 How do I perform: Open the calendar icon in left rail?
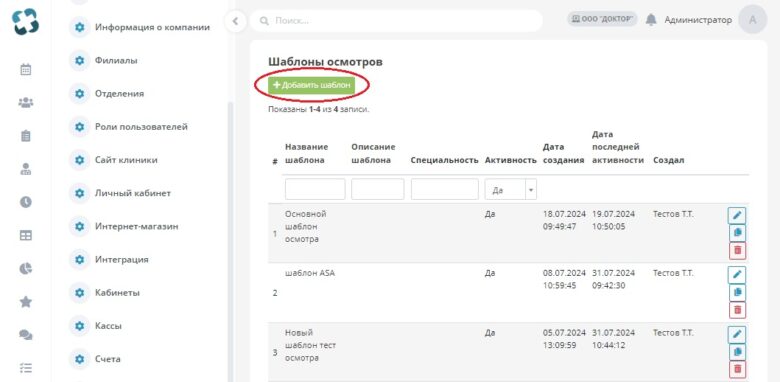pyautogui.click(x=25, y=70)
